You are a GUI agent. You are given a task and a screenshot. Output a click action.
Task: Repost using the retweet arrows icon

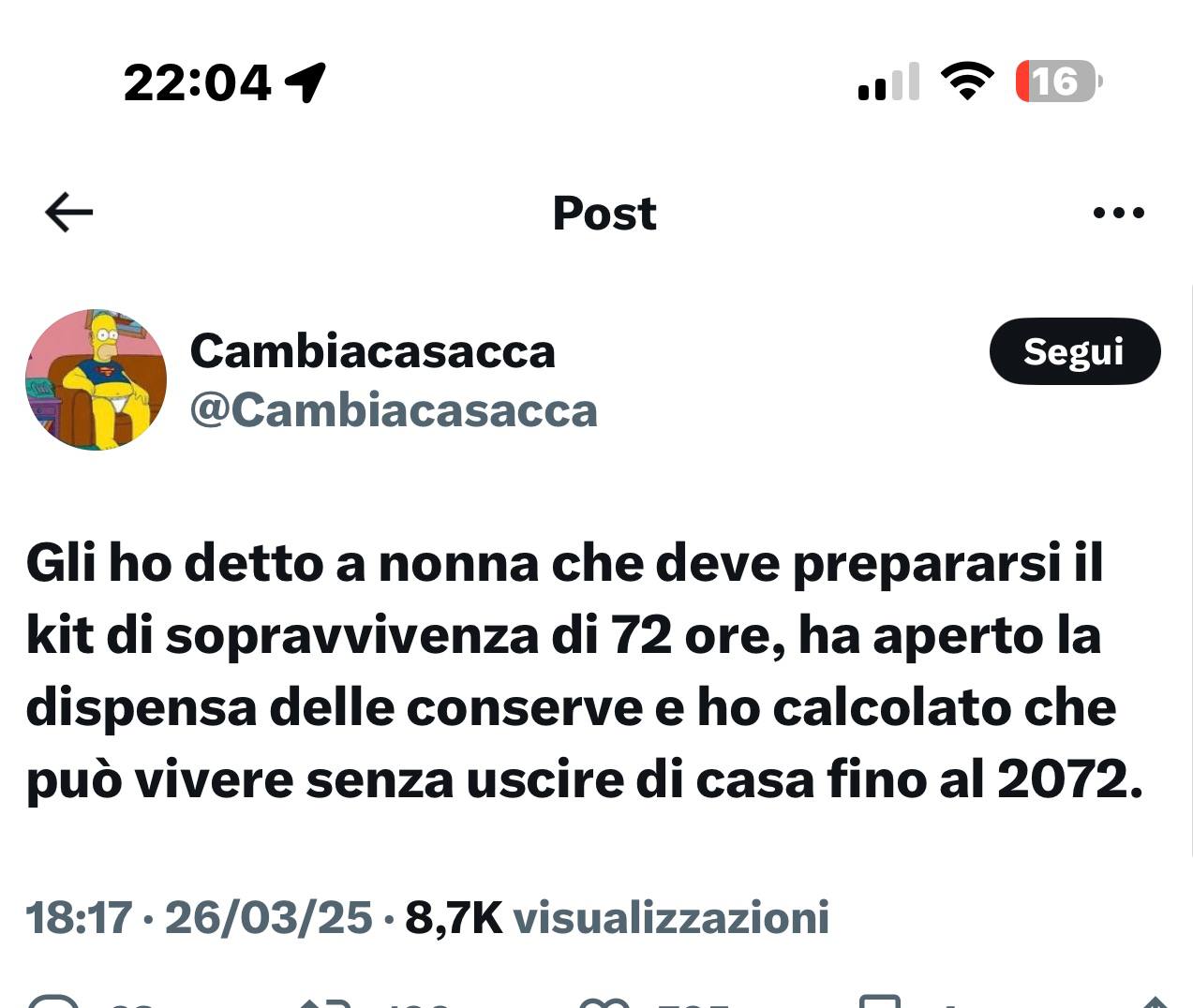pyautogui.click(x=325, y=1001)
